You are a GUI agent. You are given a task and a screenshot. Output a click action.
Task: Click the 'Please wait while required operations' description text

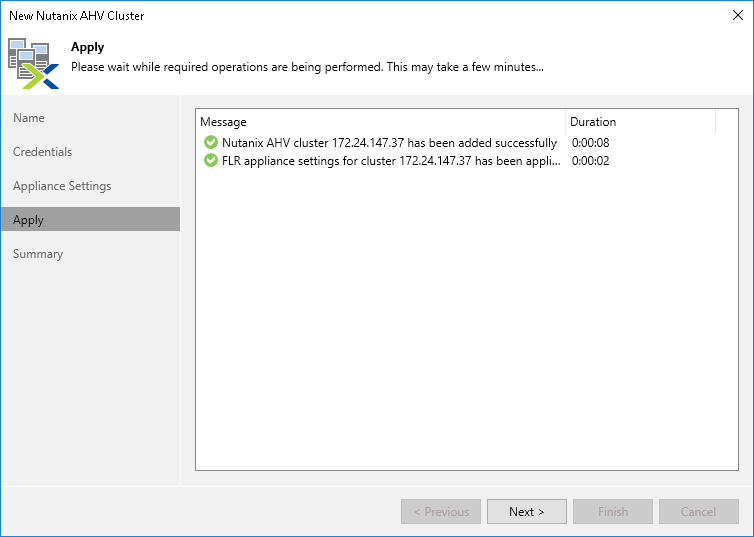pyautogui.click(x=307, y=67)
